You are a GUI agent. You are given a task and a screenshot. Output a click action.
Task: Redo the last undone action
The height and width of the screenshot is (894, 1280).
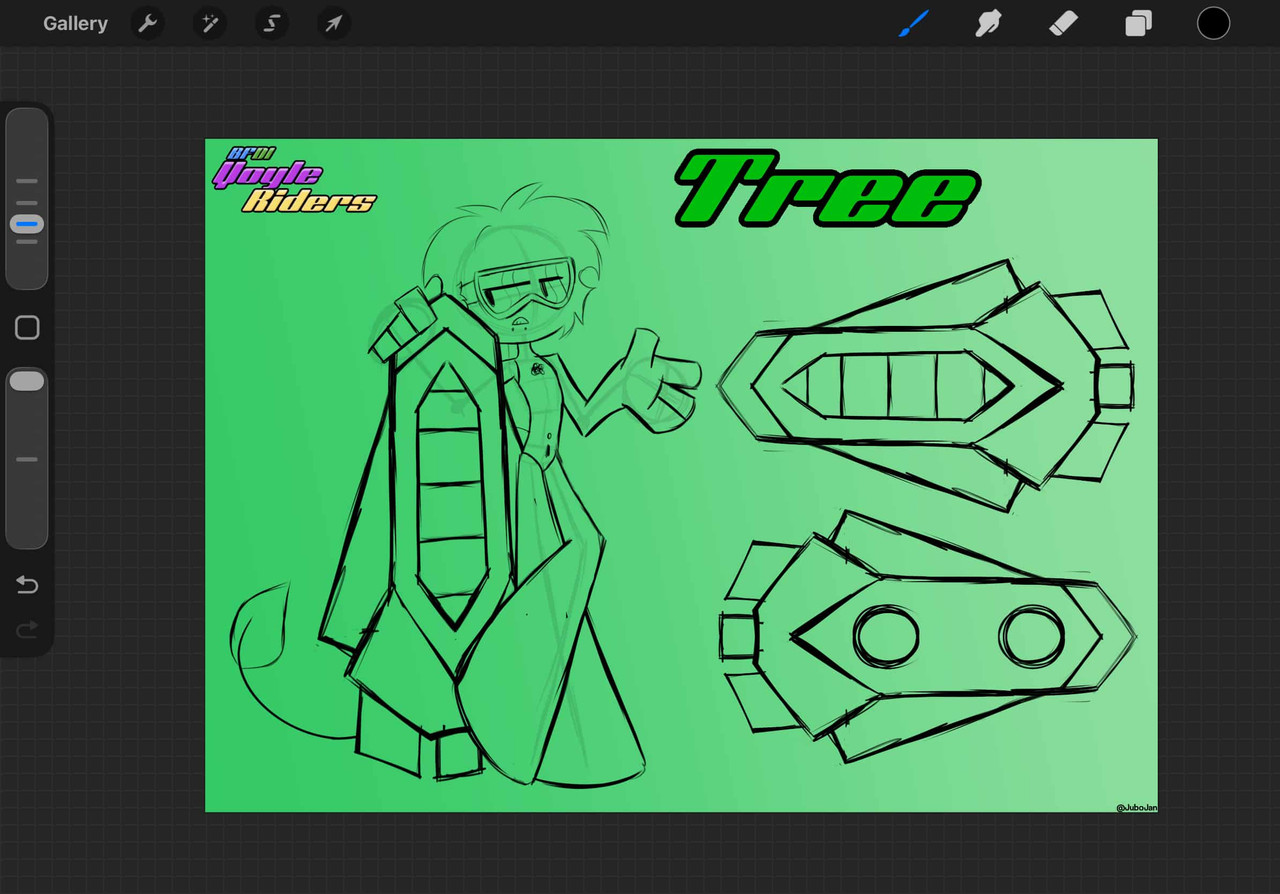point(27,629)
